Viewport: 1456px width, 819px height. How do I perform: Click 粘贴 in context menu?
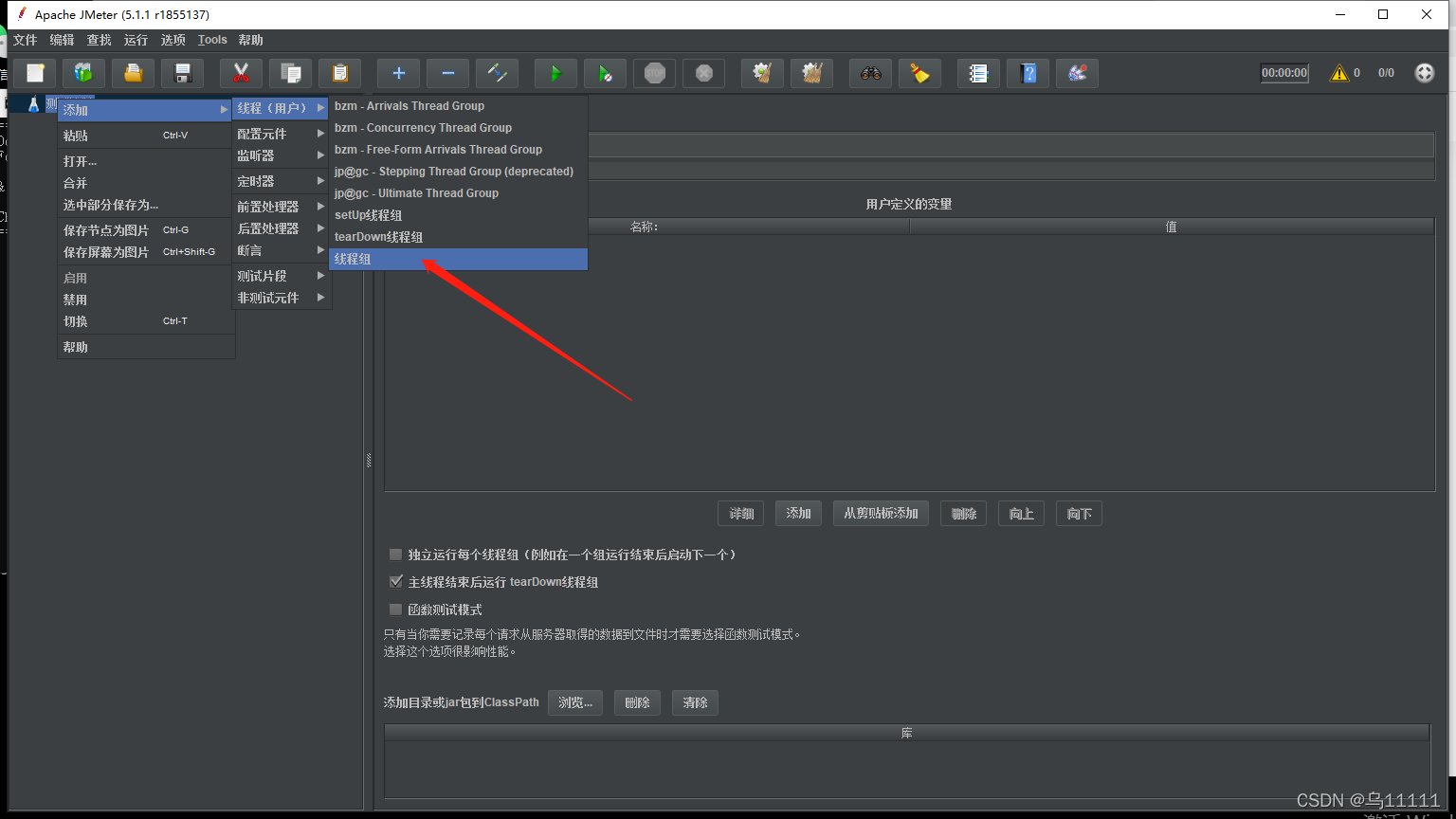pos(145,136)
